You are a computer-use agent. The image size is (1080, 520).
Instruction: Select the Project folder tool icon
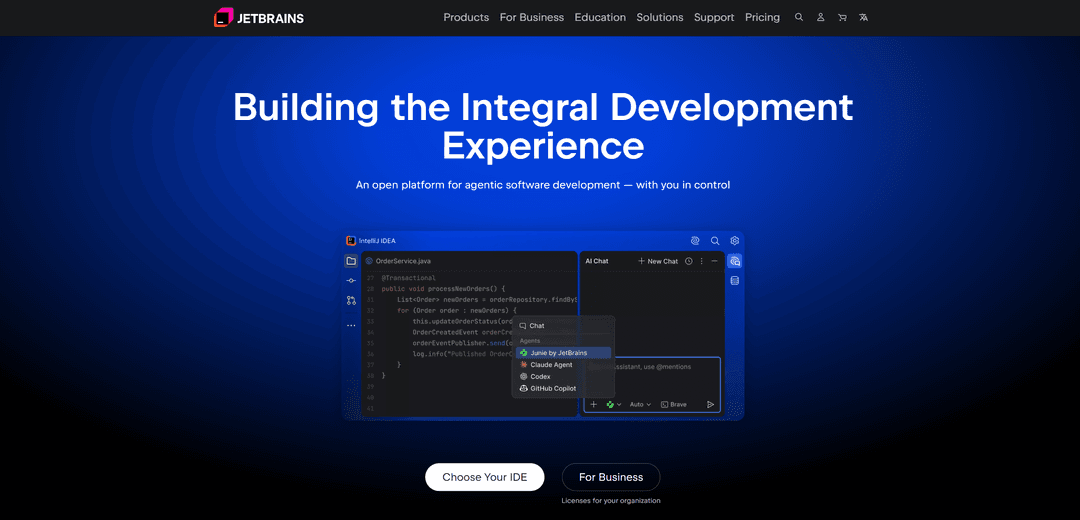click(351, 261)
